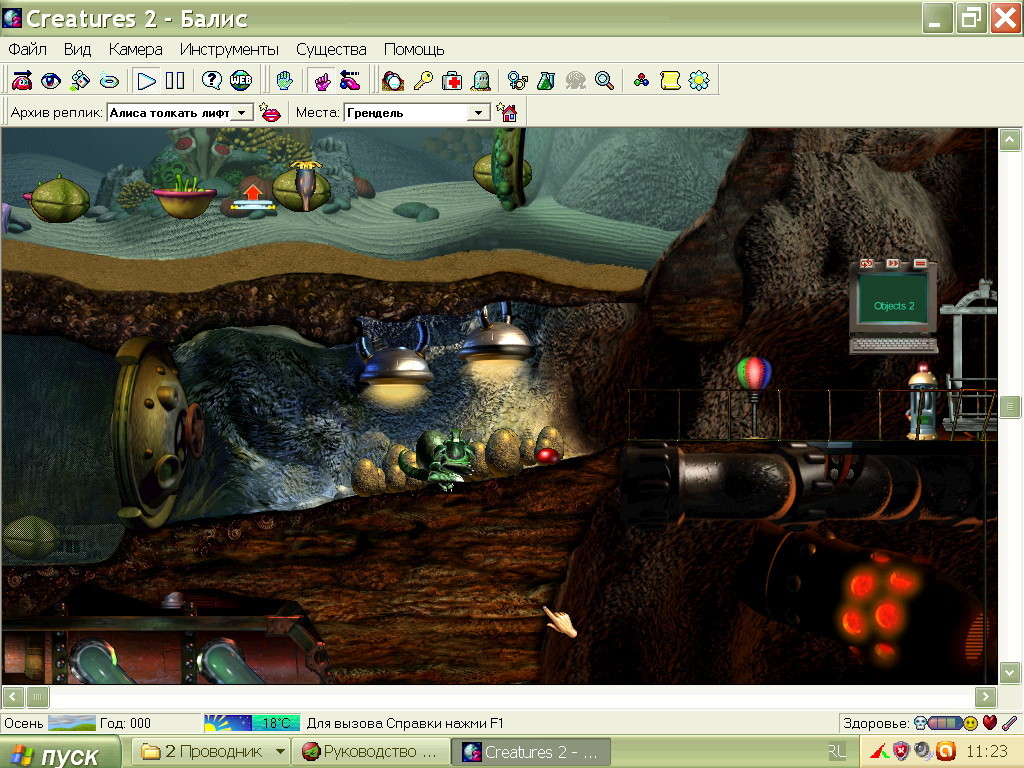Click the pink hand with arrows icon

coord(350,81)
